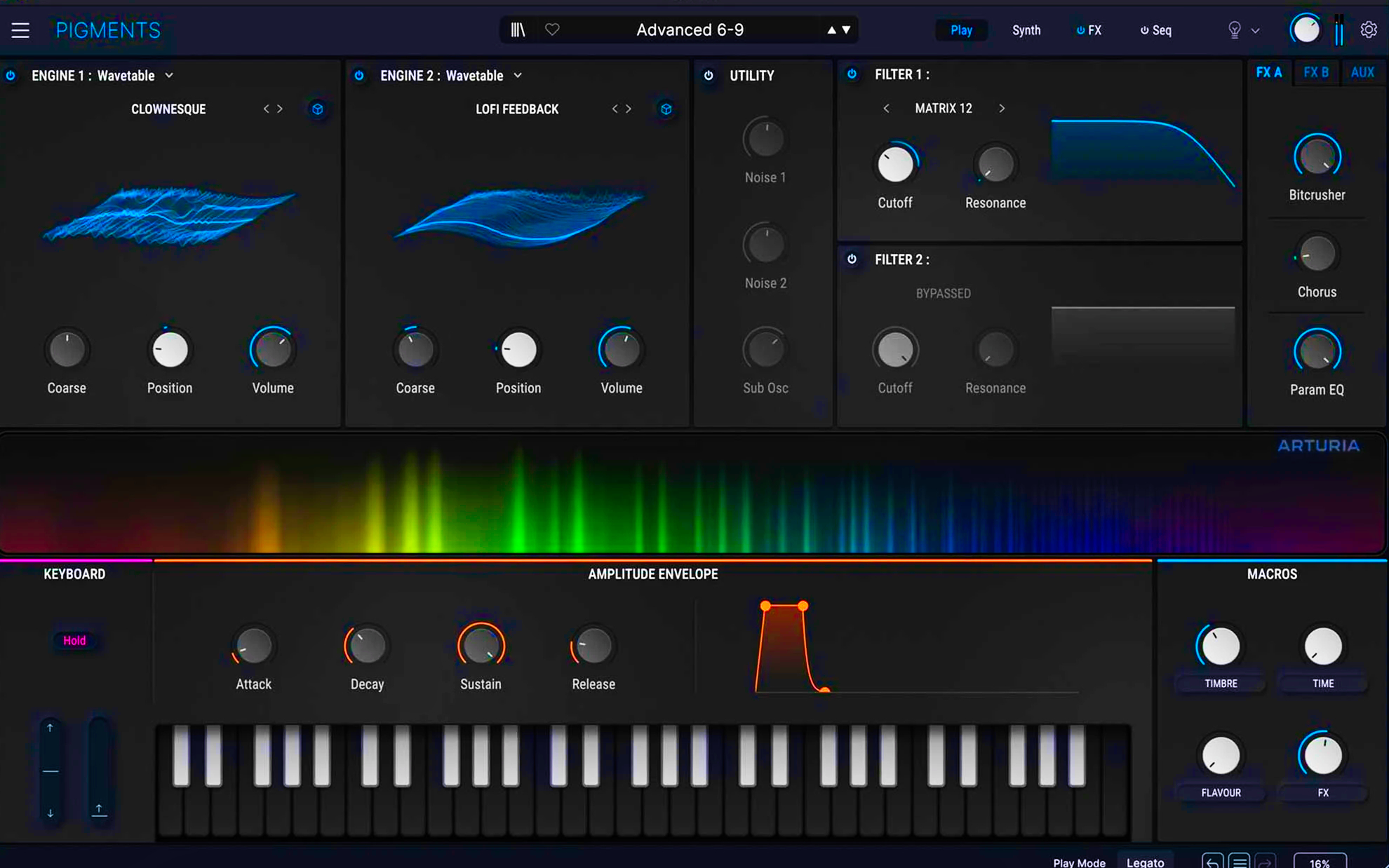Switch to AUX tab
Image resolution: width=1389 pixels, height=868 pixels.
point(1362,72)
